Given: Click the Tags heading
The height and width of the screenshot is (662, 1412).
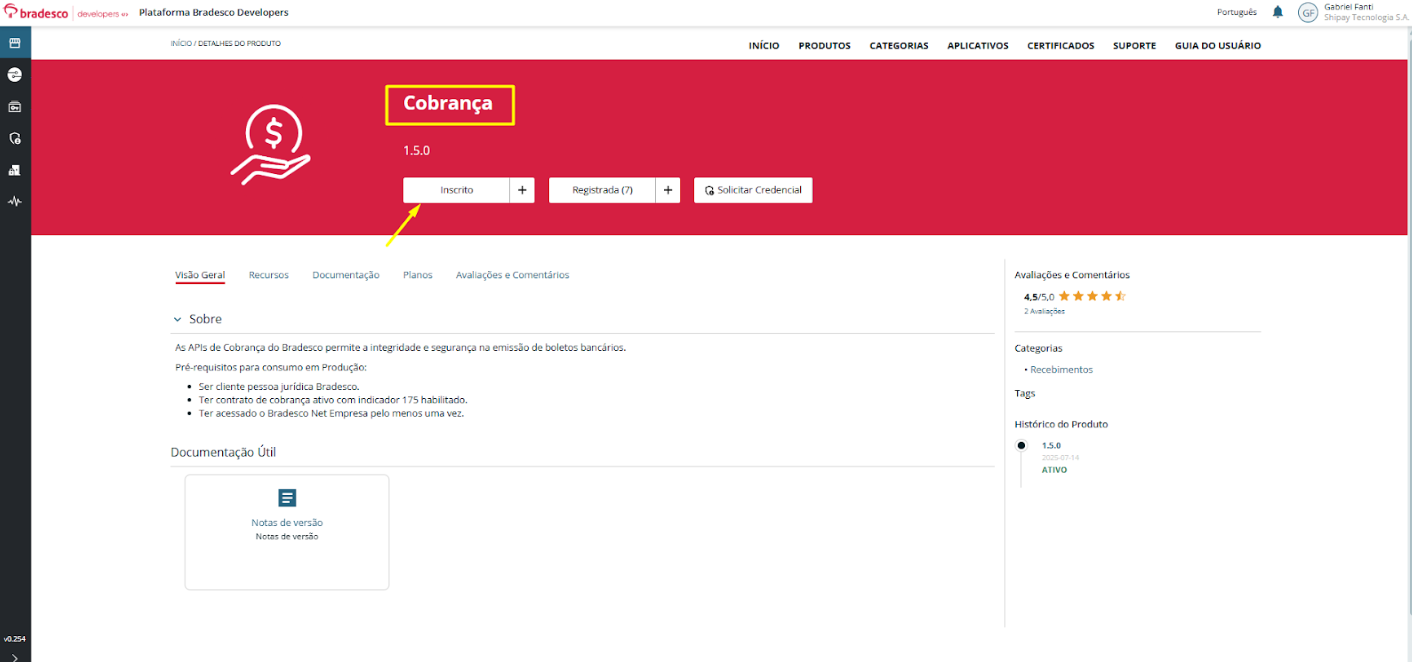Looking at the screenshot, I should pos(1025,393).
